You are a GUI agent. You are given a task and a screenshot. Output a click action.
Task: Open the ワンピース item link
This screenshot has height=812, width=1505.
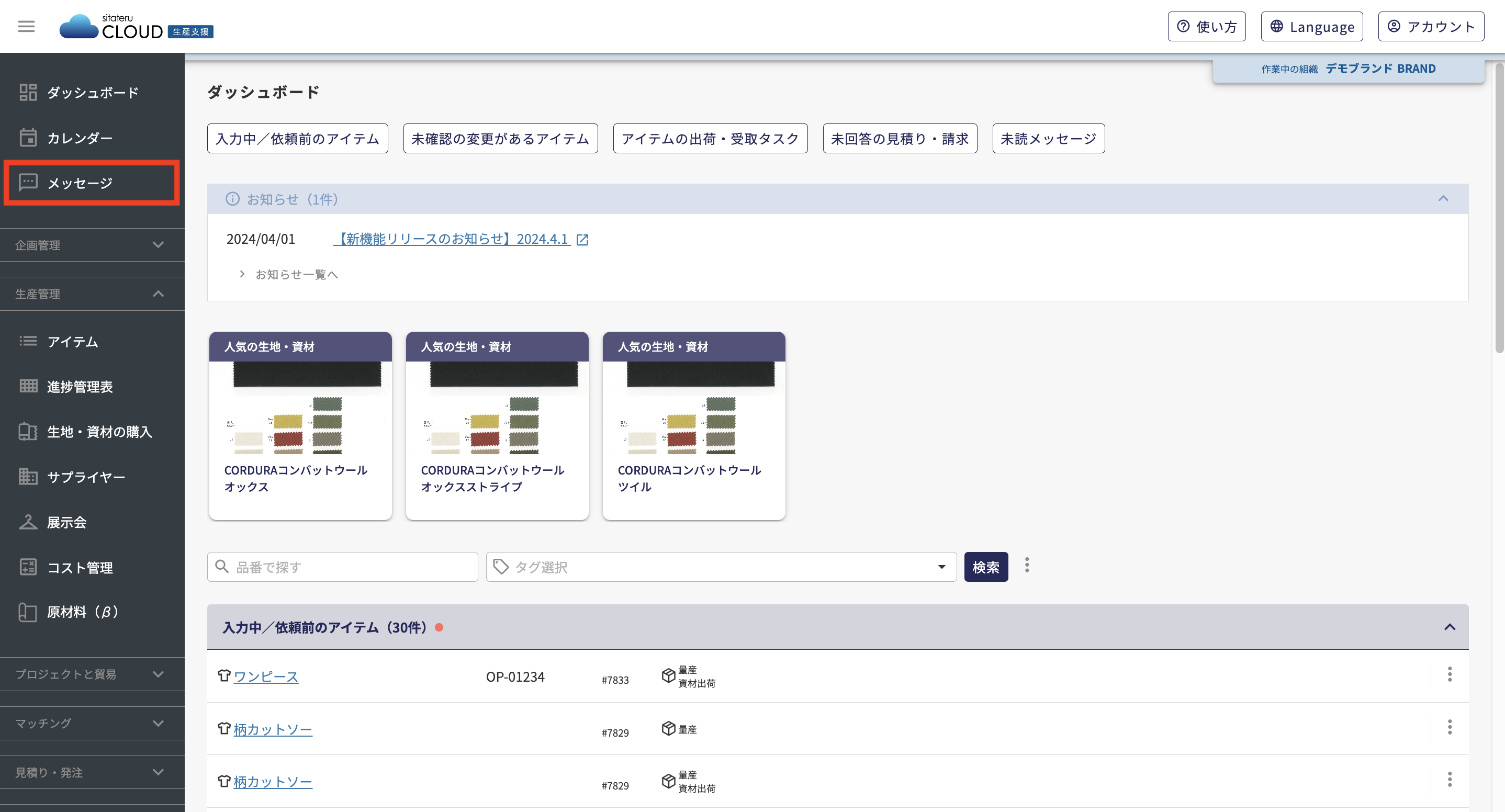click(x=266, y=676)
